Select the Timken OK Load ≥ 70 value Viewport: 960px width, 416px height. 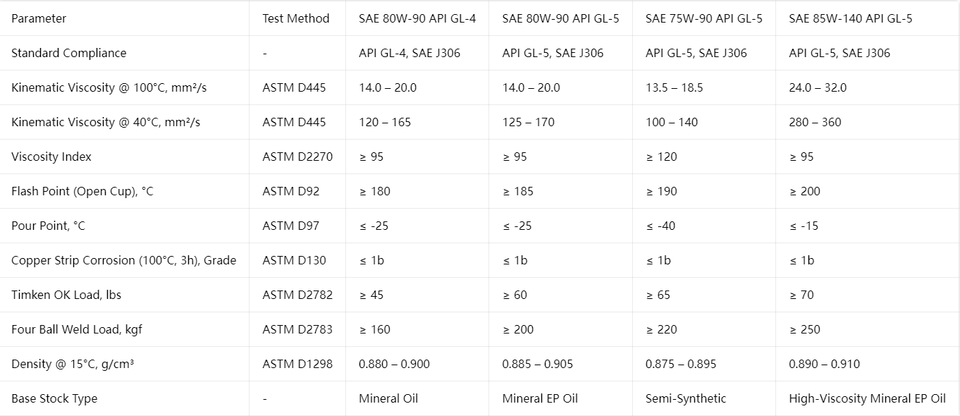pos(801,295)
